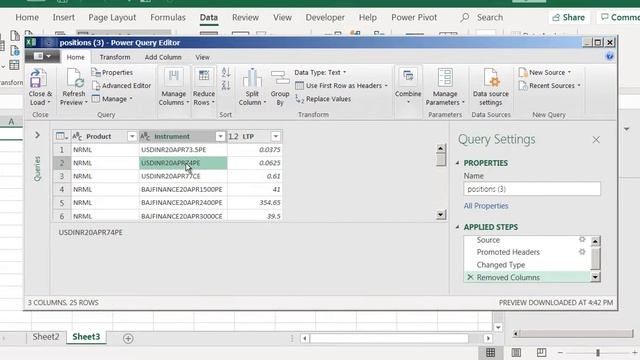The image size is (640, 360).
Task: Click the Refresh Preview icon
Action: pos(74,78)
